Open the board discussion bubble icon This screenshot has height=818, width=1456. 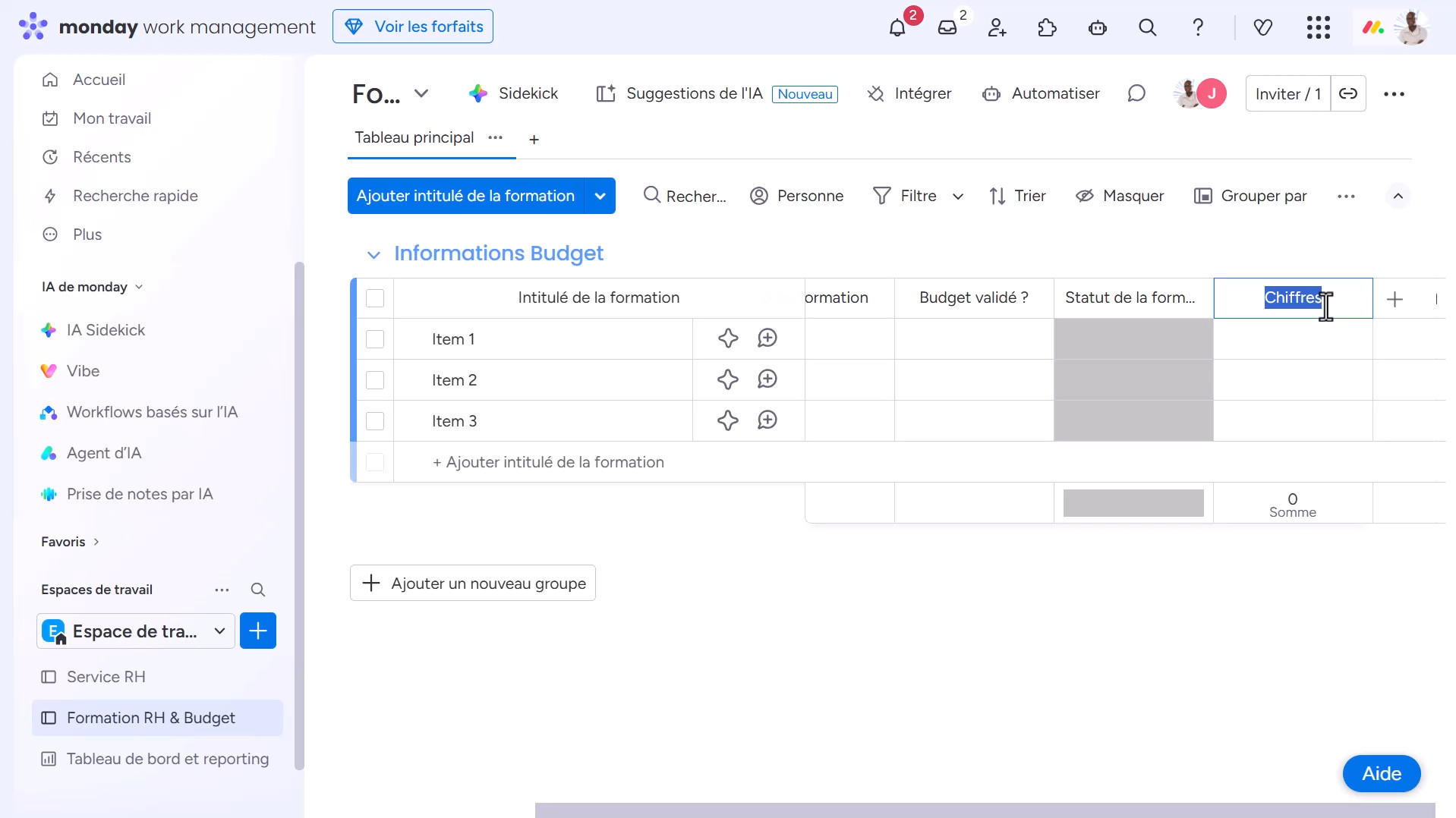[1136, 93]
